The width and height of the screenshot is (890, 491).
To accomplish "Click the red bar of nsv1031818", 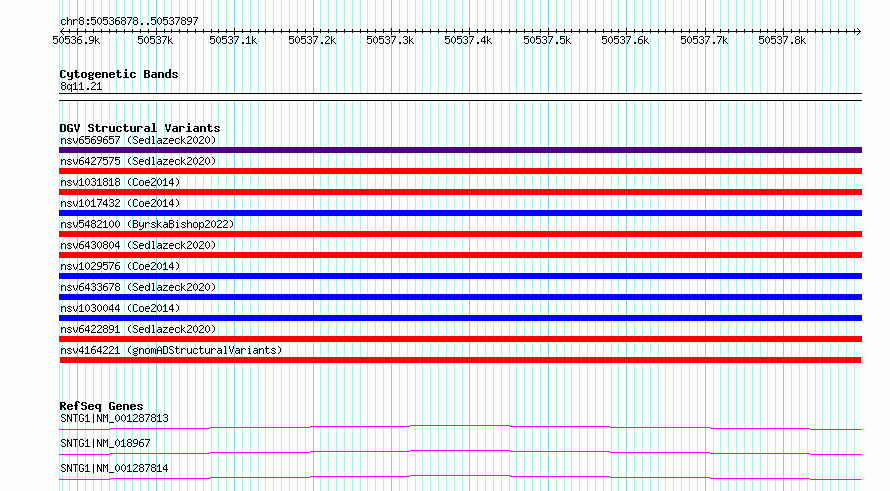I will [460, 192].
